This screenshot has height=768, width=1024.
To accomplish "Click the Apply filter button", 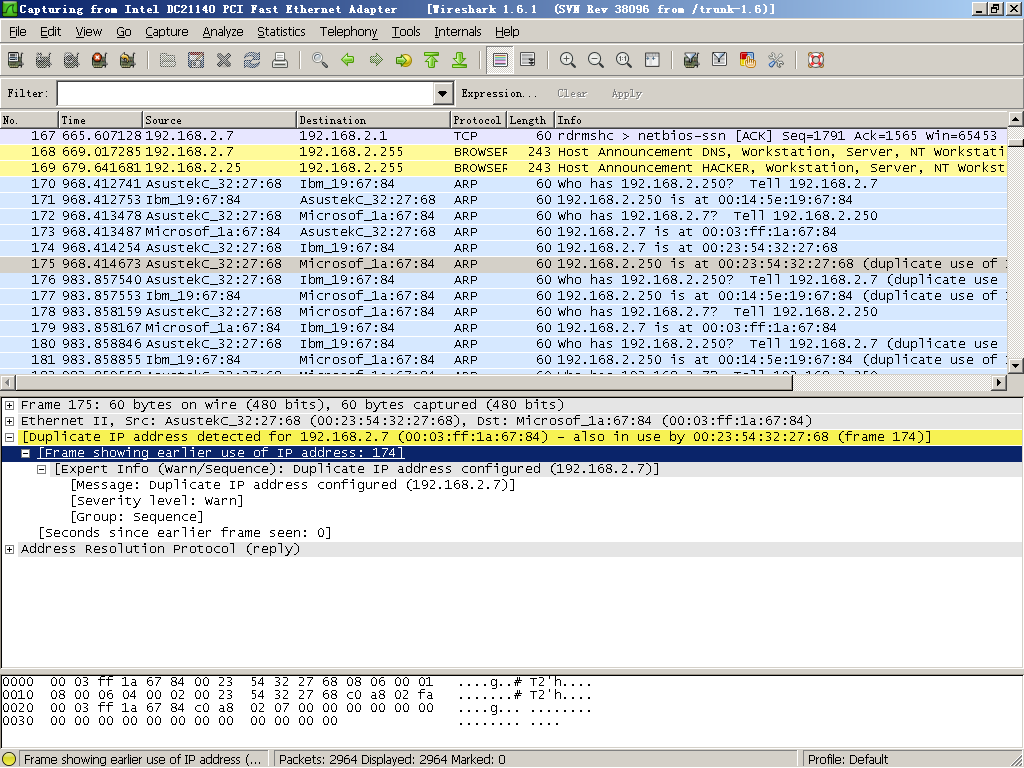I will click(x=626, y=93).
